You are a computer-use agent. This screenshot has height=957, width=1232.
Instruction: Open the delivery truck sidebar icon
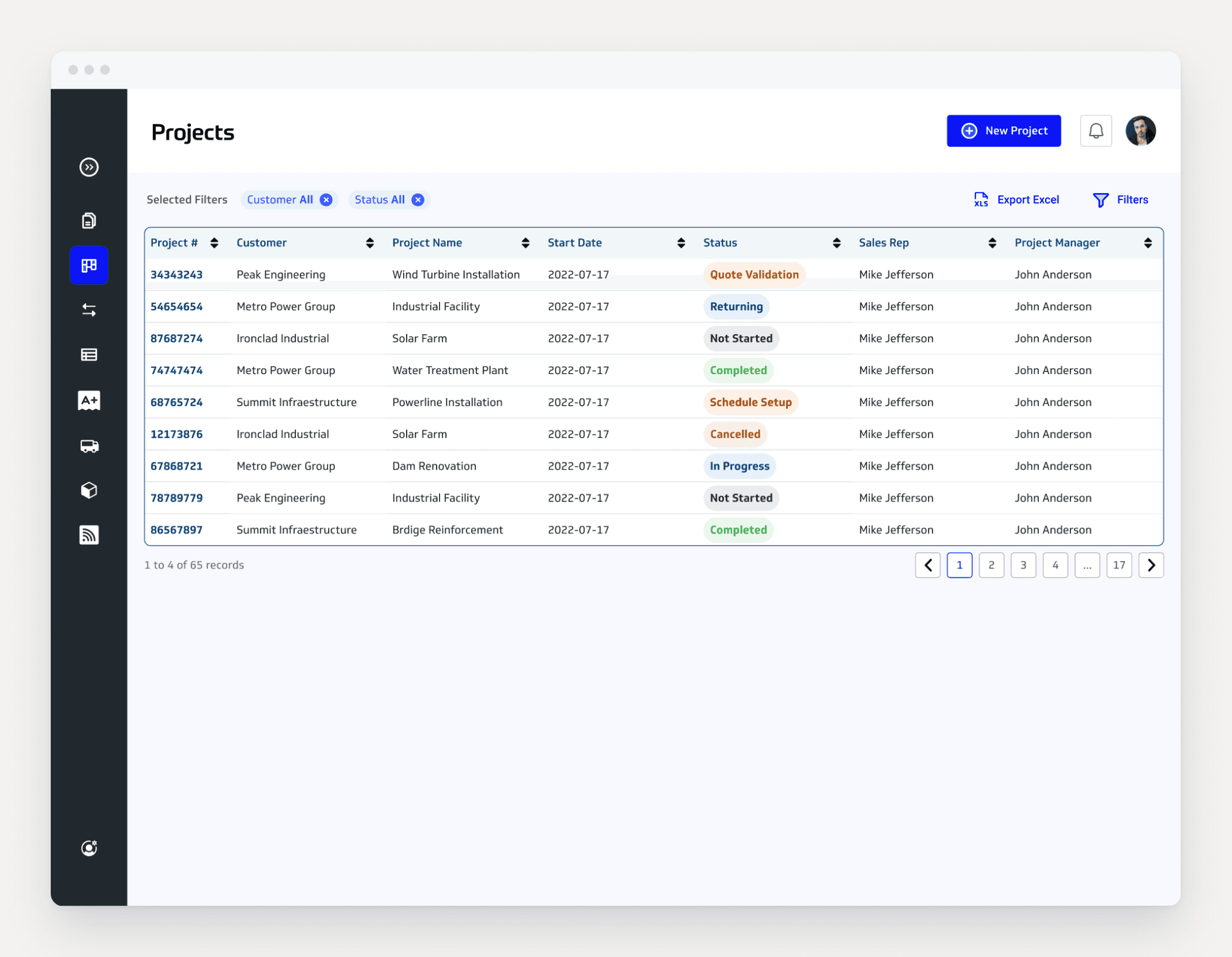[x=89, y=446]
